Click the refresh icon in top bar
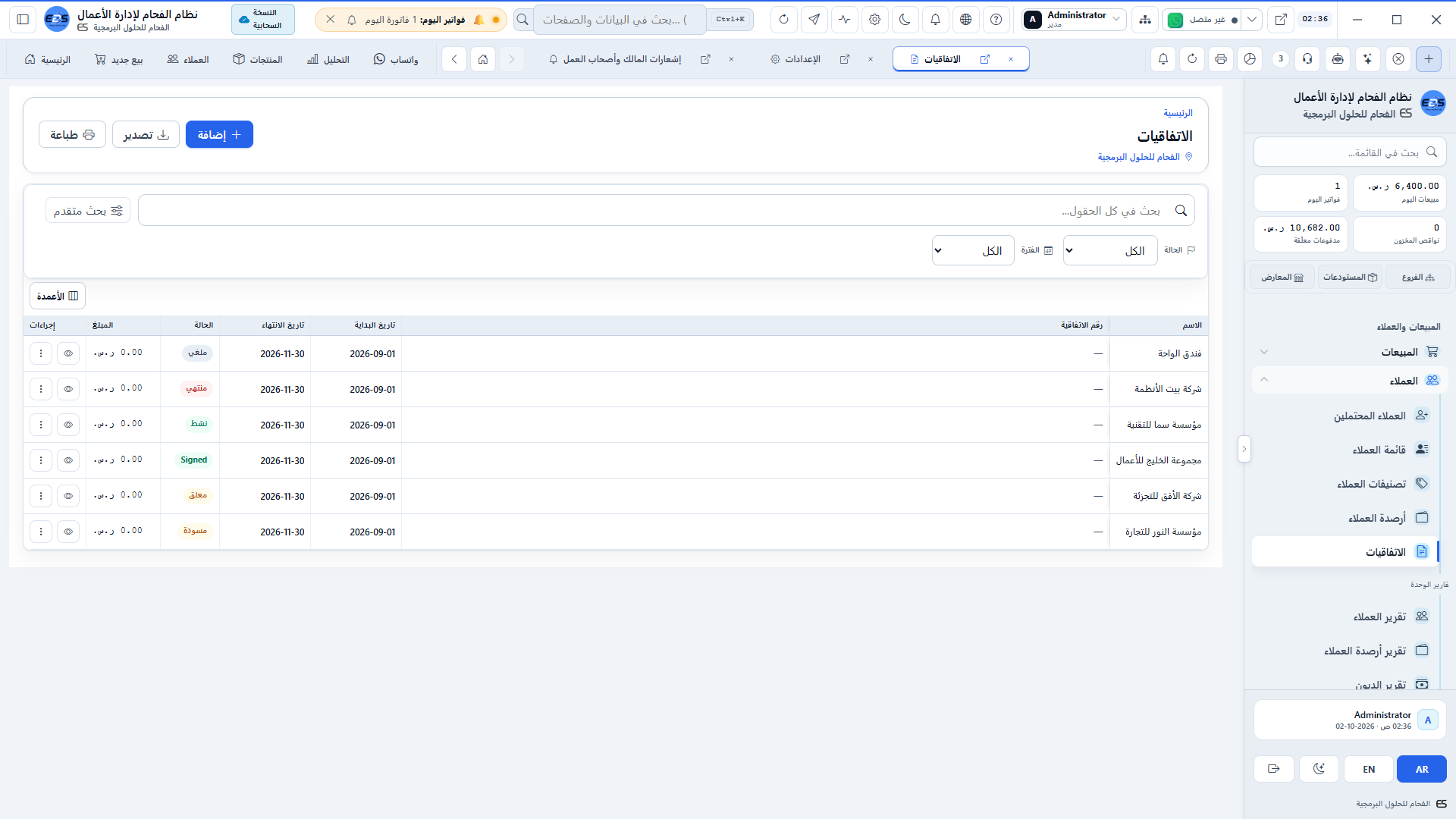The height and width of the screenshot is (819, 1456). [x=784, y=20]
